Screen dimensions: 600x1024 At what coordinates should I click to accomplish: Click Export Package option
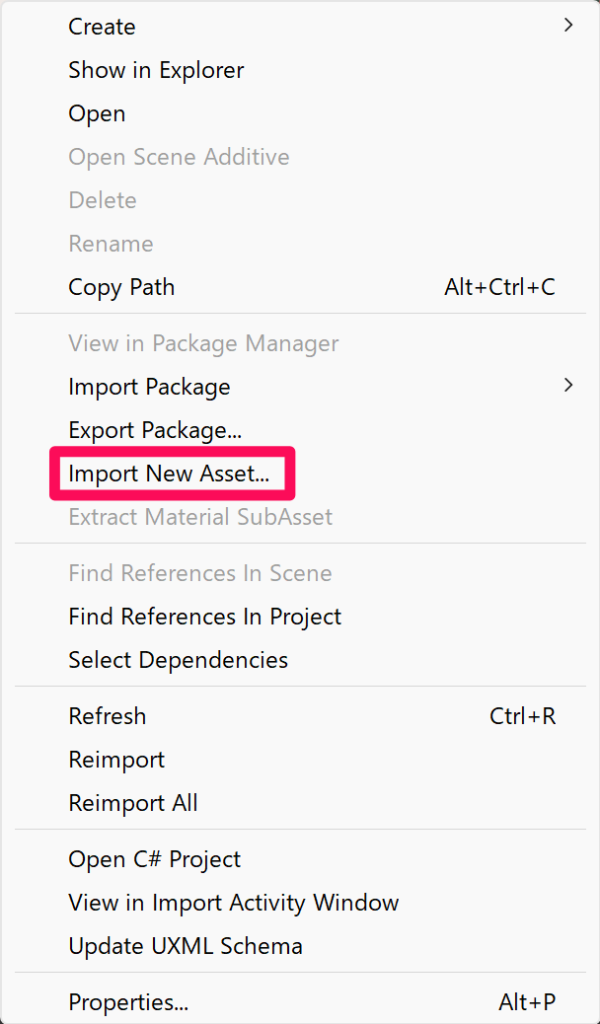[x=155, y=430]
